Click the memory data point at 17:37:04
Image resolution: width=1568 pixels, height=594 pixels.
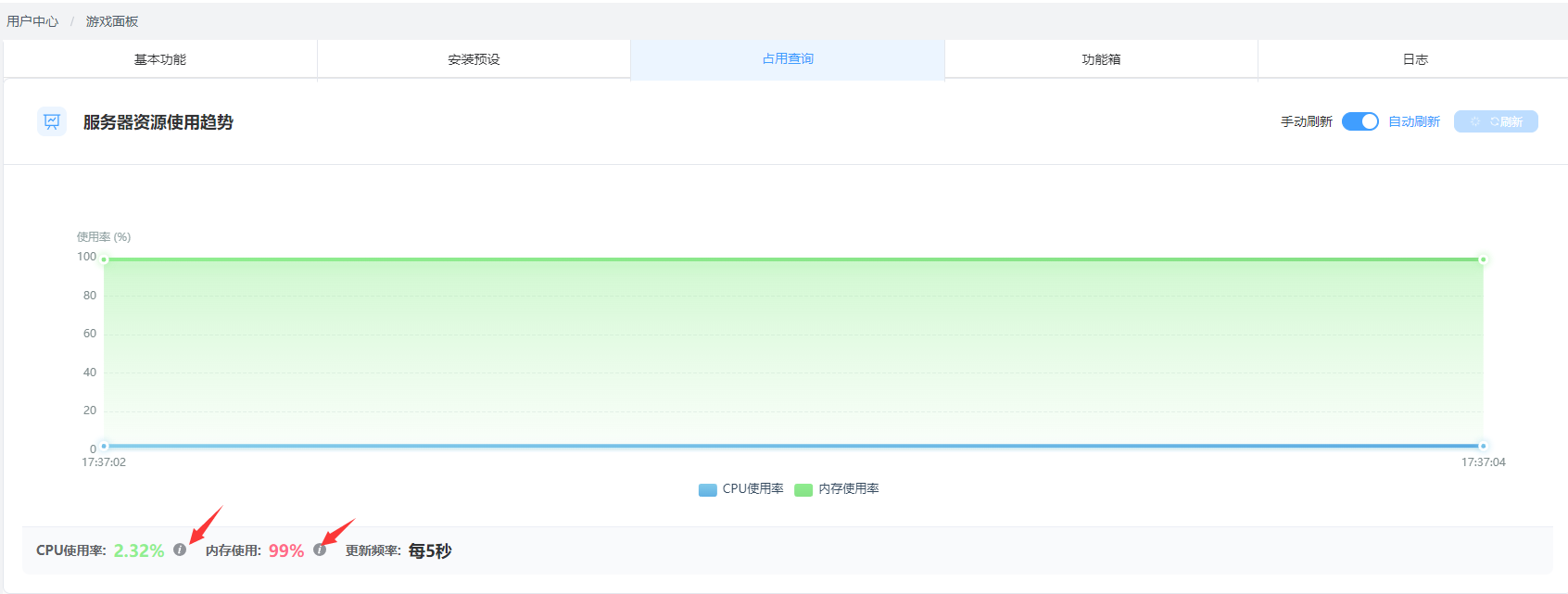pos(1483,259)
